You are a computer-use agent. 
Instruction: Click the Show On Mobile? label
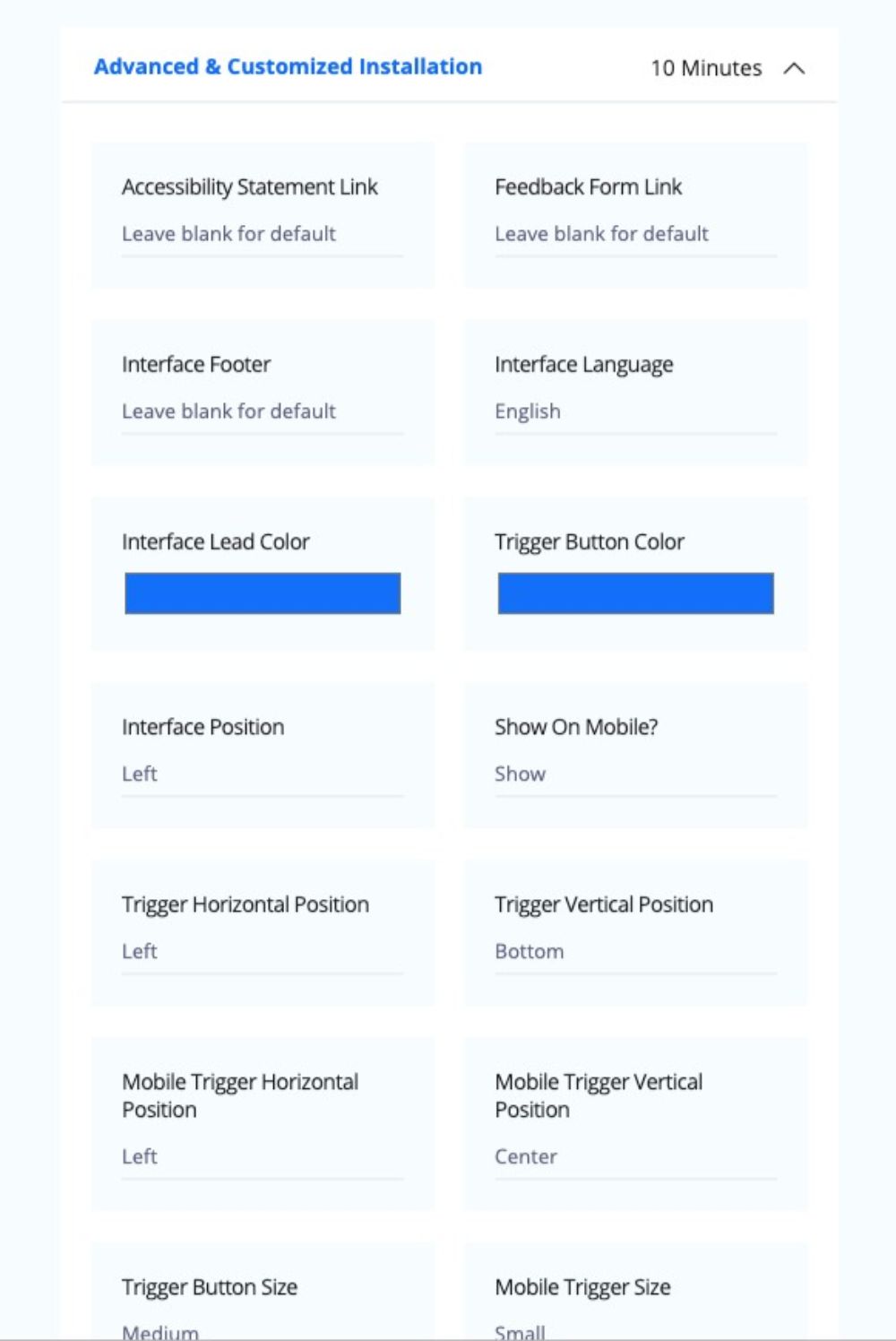[576, 727]
